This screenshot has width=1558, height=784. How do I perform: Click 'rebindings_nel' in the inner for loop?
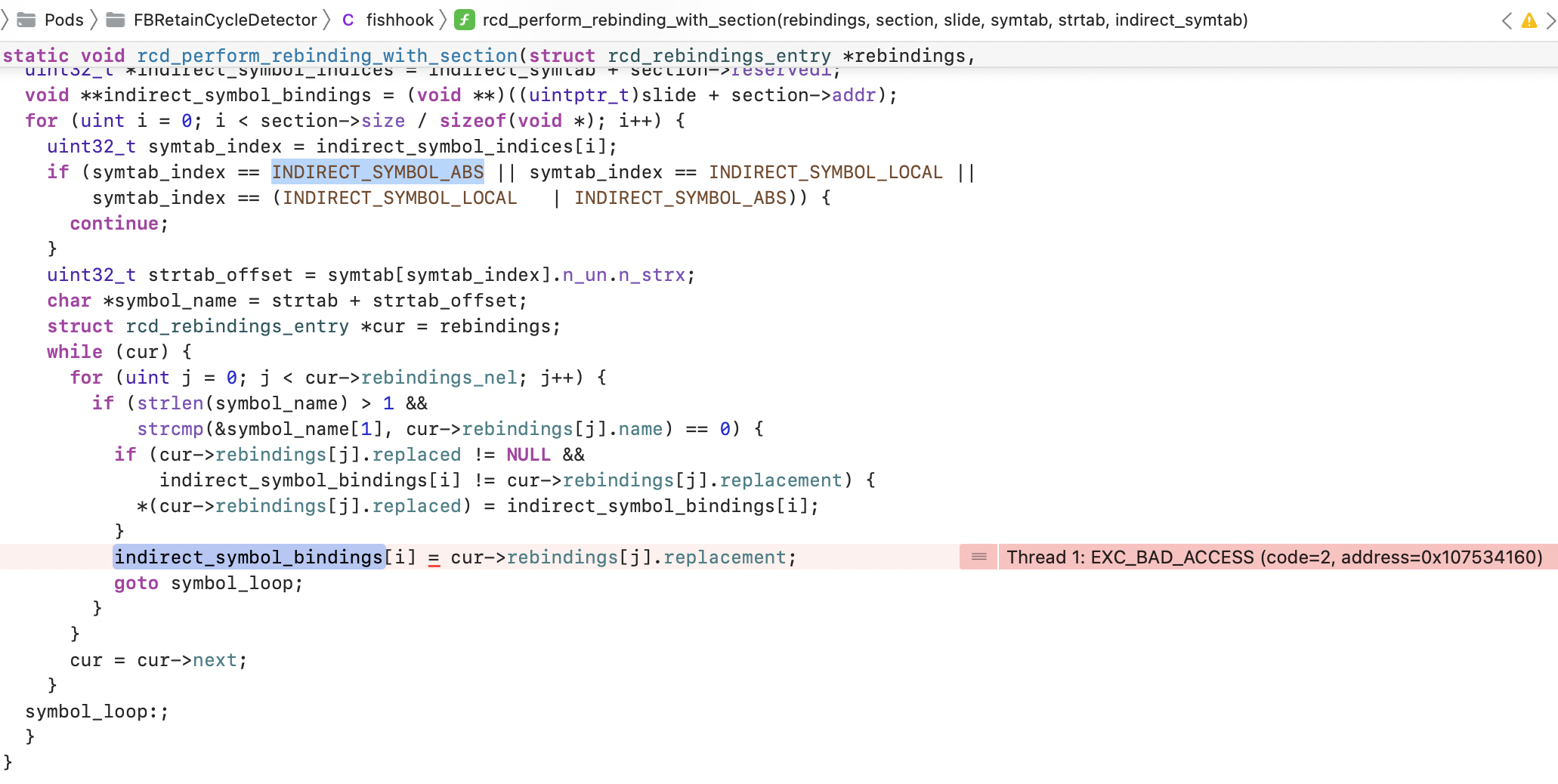pyautogui.click(x=439, y=378)
